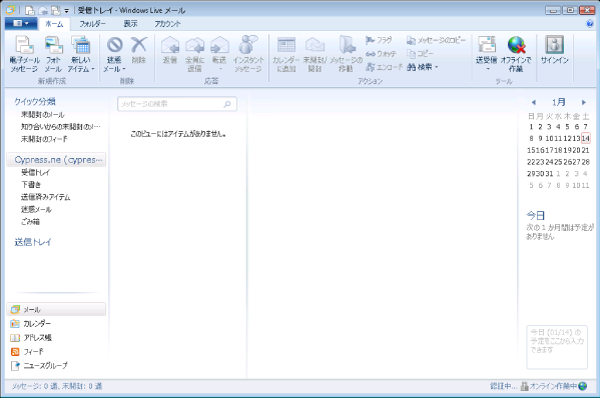600x398 pixels.
Task: Open the blue application menu button
Action: 21,23
